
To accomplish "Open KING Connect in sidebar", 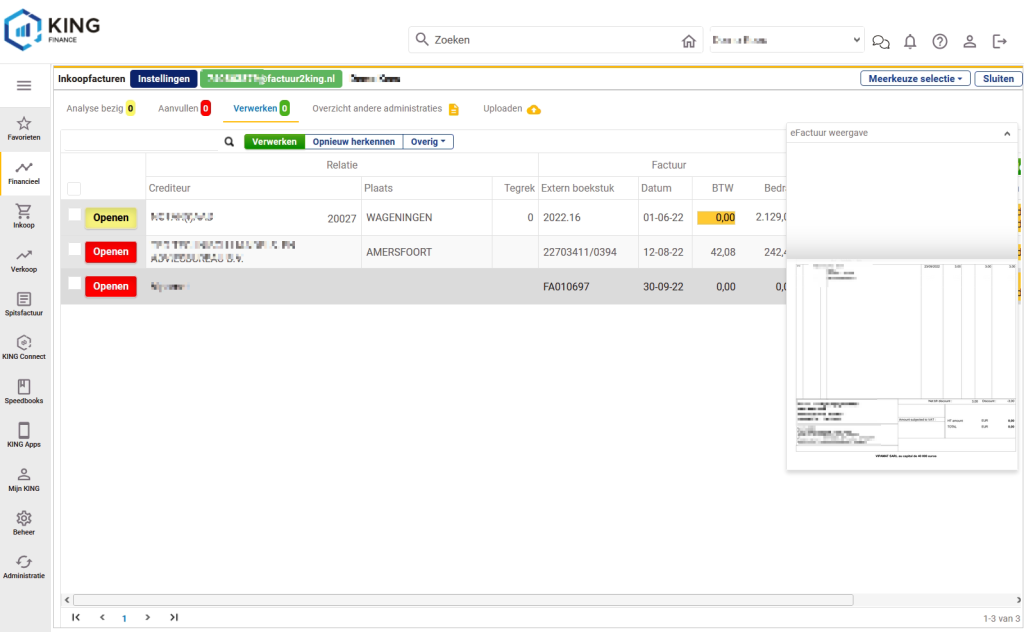I will [x=24, y=347].
